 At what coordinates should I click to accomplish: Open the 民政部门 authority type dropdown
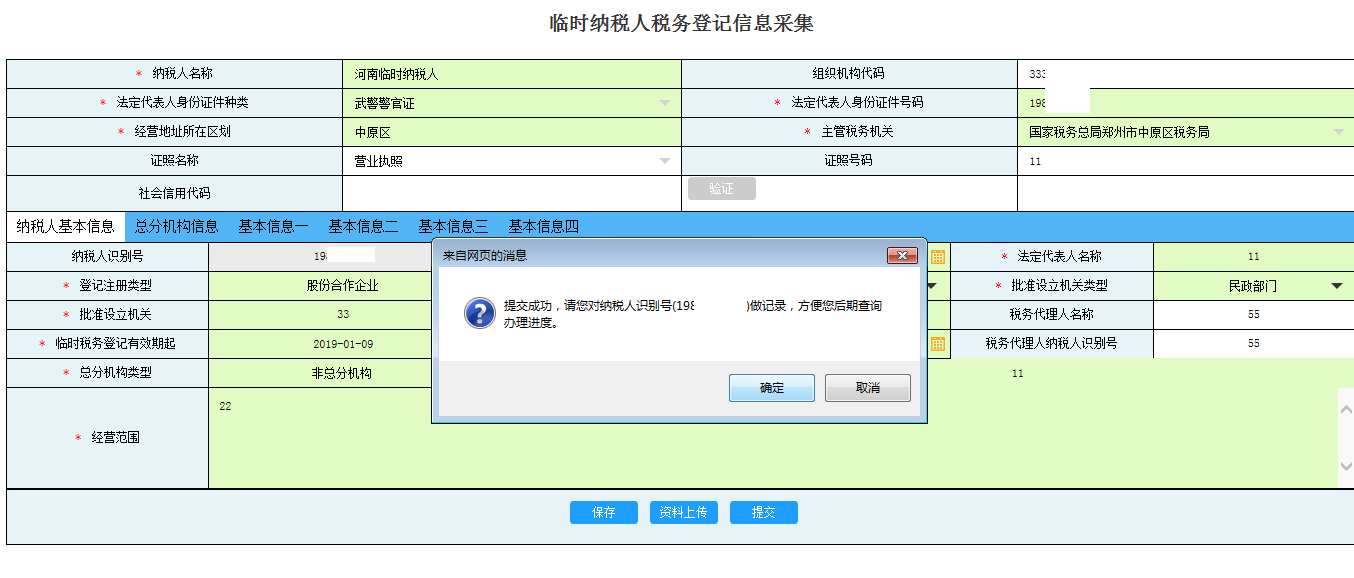point(1336,286)
